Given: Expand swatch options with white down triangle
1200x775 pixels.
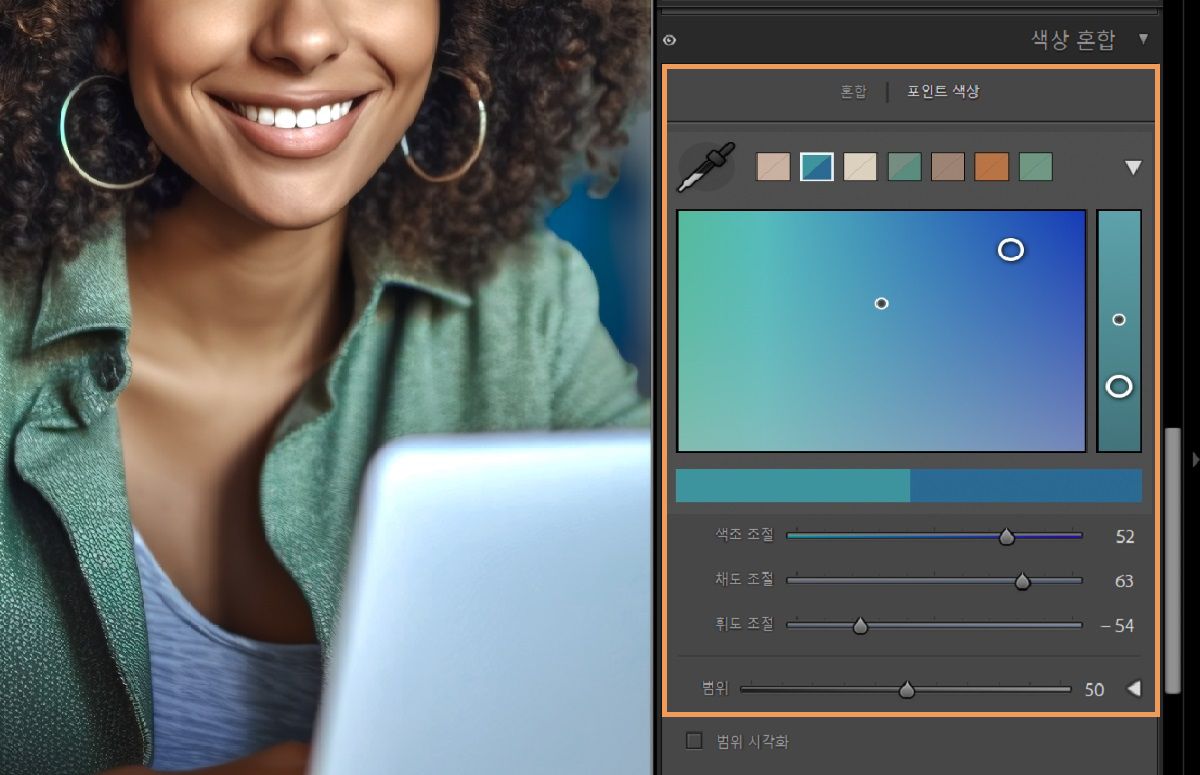Looking at the screenshot, I should pyautogui.click(x=1133, y=168).
